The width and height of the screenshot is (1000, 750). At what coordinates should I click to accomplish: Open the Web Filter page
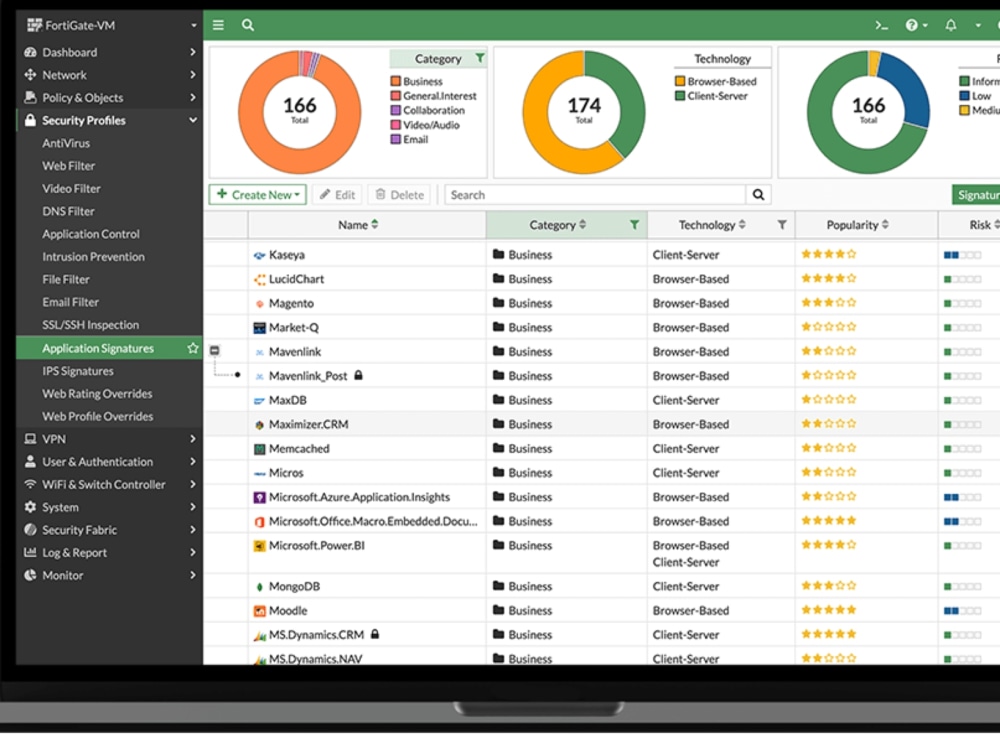tap(68, 166)
